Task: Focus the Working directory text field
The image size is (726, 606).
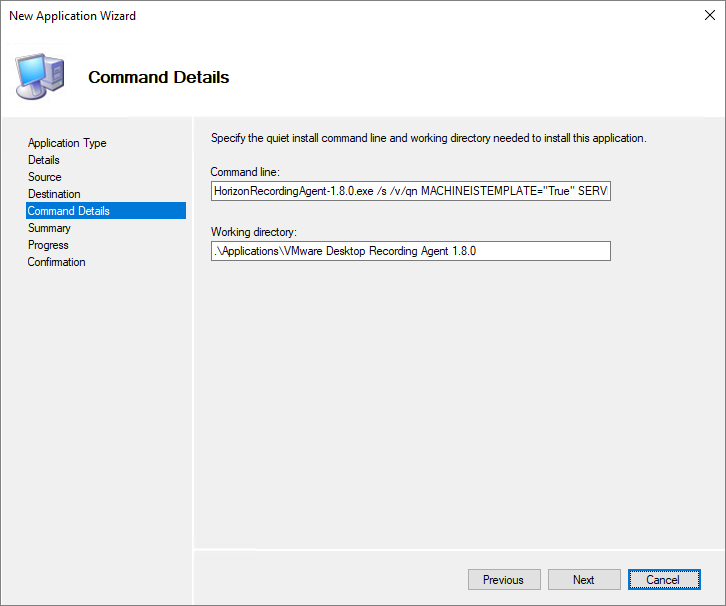Action: (x=410, y=251)
